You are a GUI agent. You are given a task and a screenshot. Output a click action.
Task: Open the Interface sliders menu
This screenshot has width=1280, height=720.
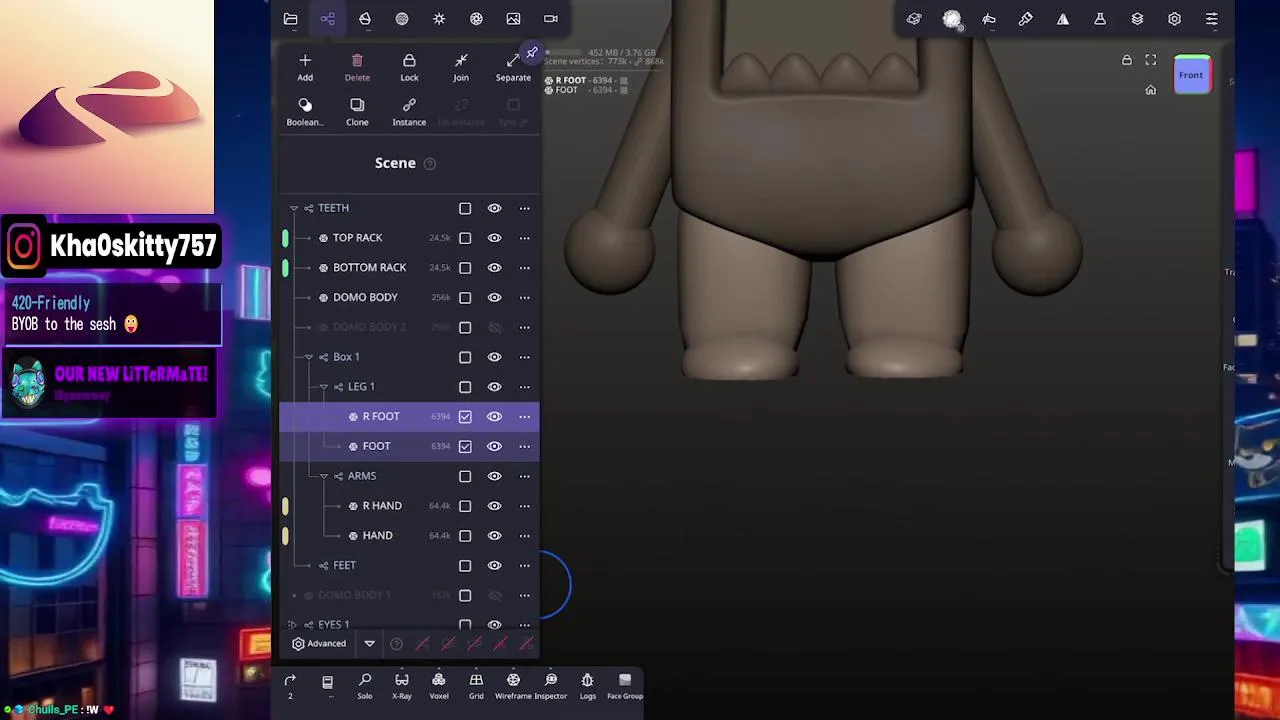point(1211,18)
